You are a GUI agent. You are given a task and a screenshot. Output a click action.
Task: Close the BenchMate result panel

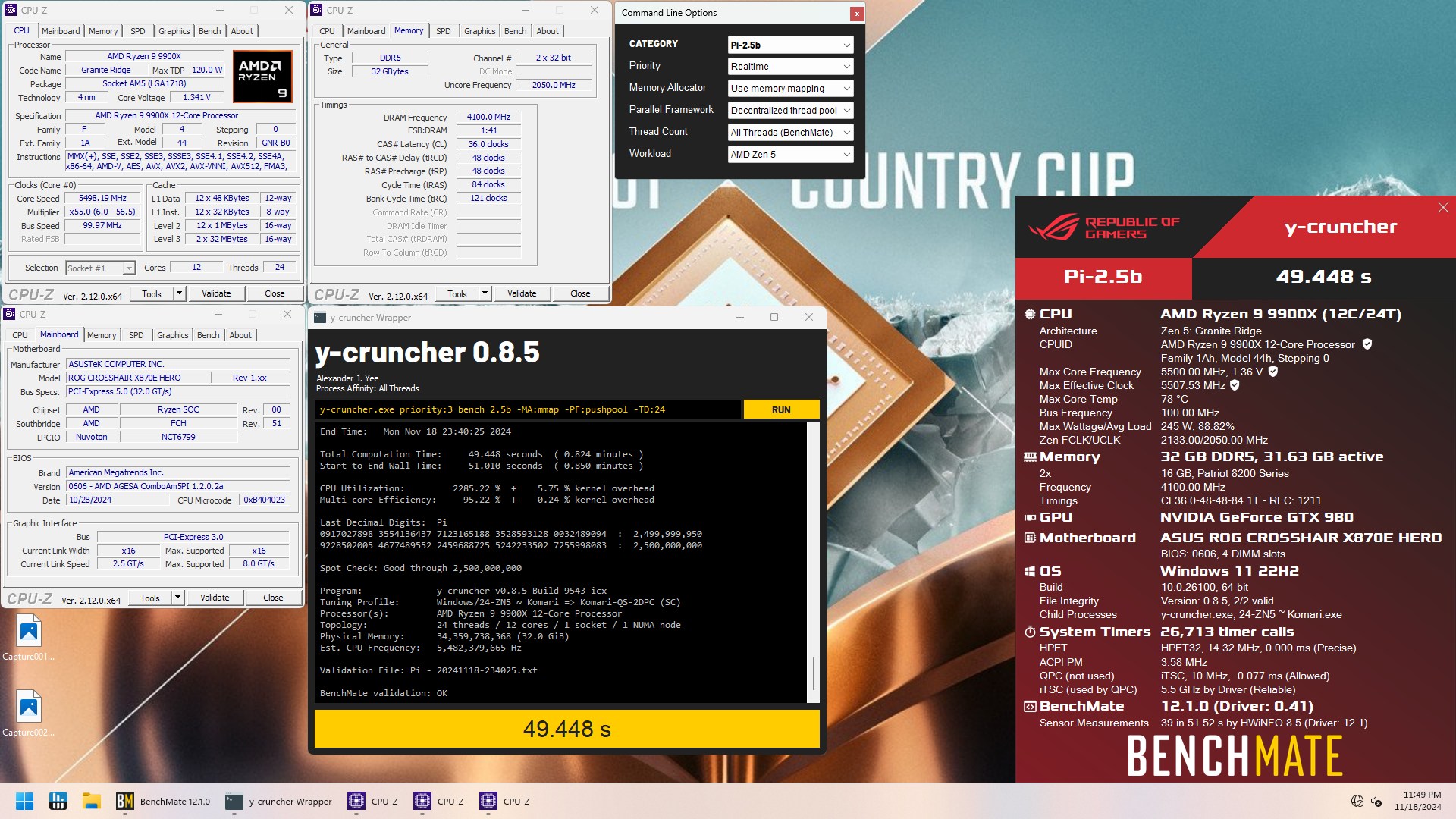(1443, 208)
